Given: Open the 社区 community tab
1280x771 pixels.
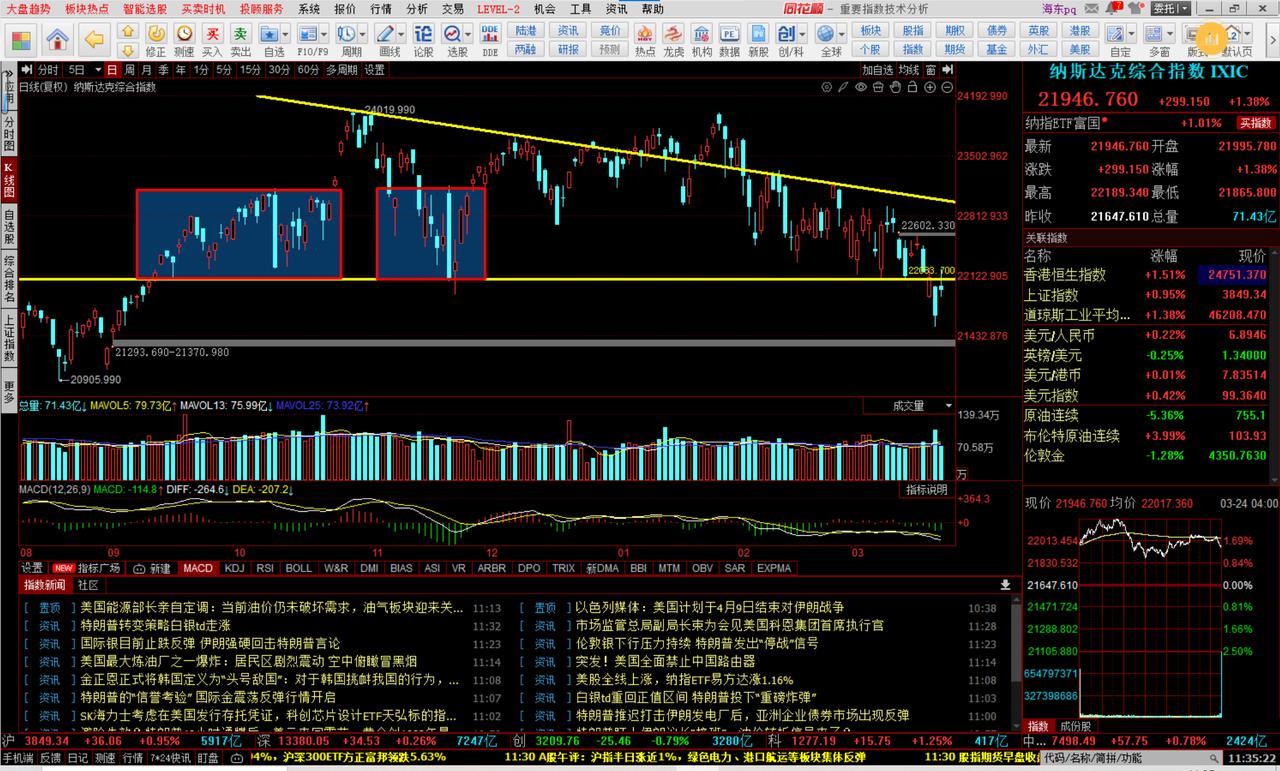Looking at the screenshot, I should tap(88, 585).
